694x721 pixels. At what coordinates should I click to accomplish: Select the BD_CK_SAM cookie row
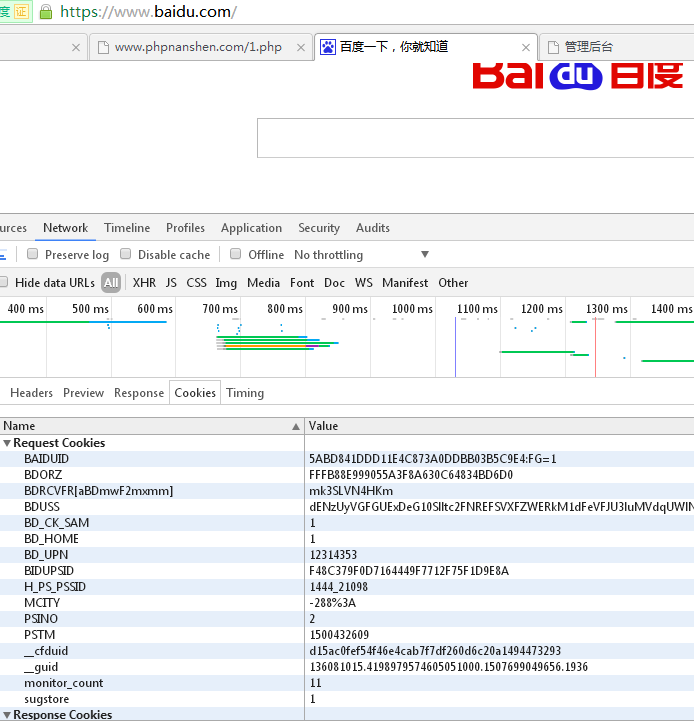tap(347, 523)
